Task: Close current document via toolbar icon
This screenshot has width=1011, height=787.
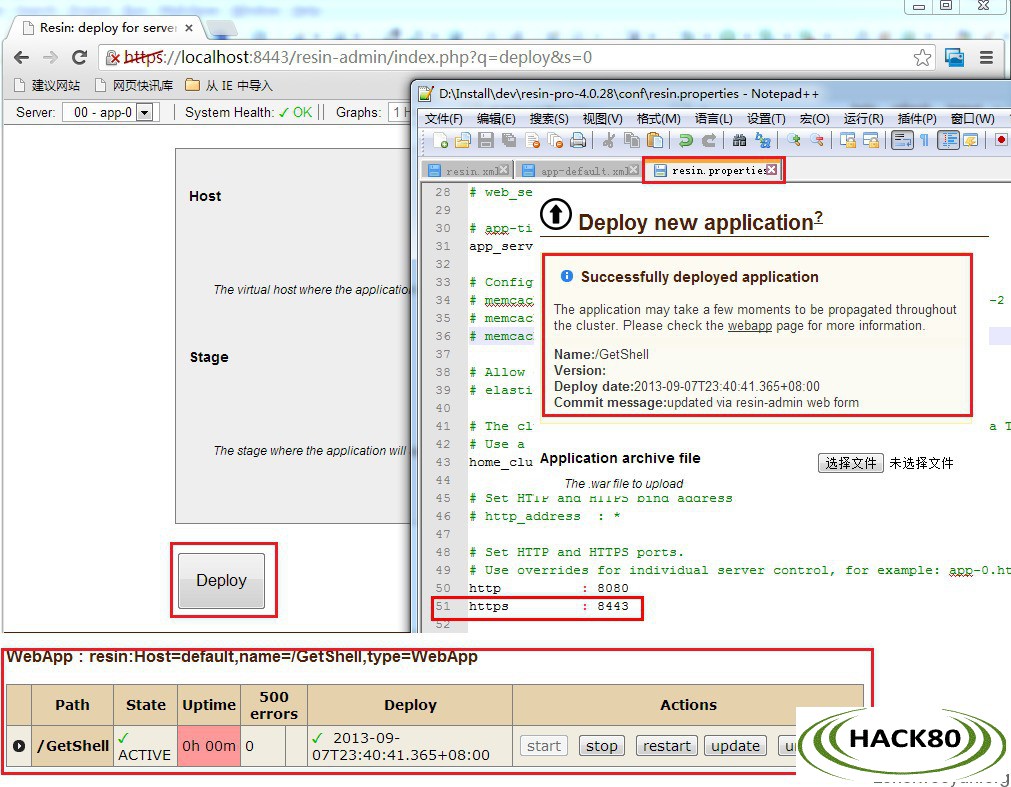Action: 533,140
